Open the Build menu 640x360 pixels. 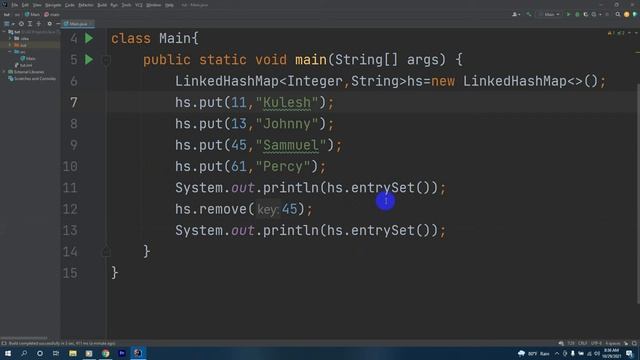(x=102, y=5)
